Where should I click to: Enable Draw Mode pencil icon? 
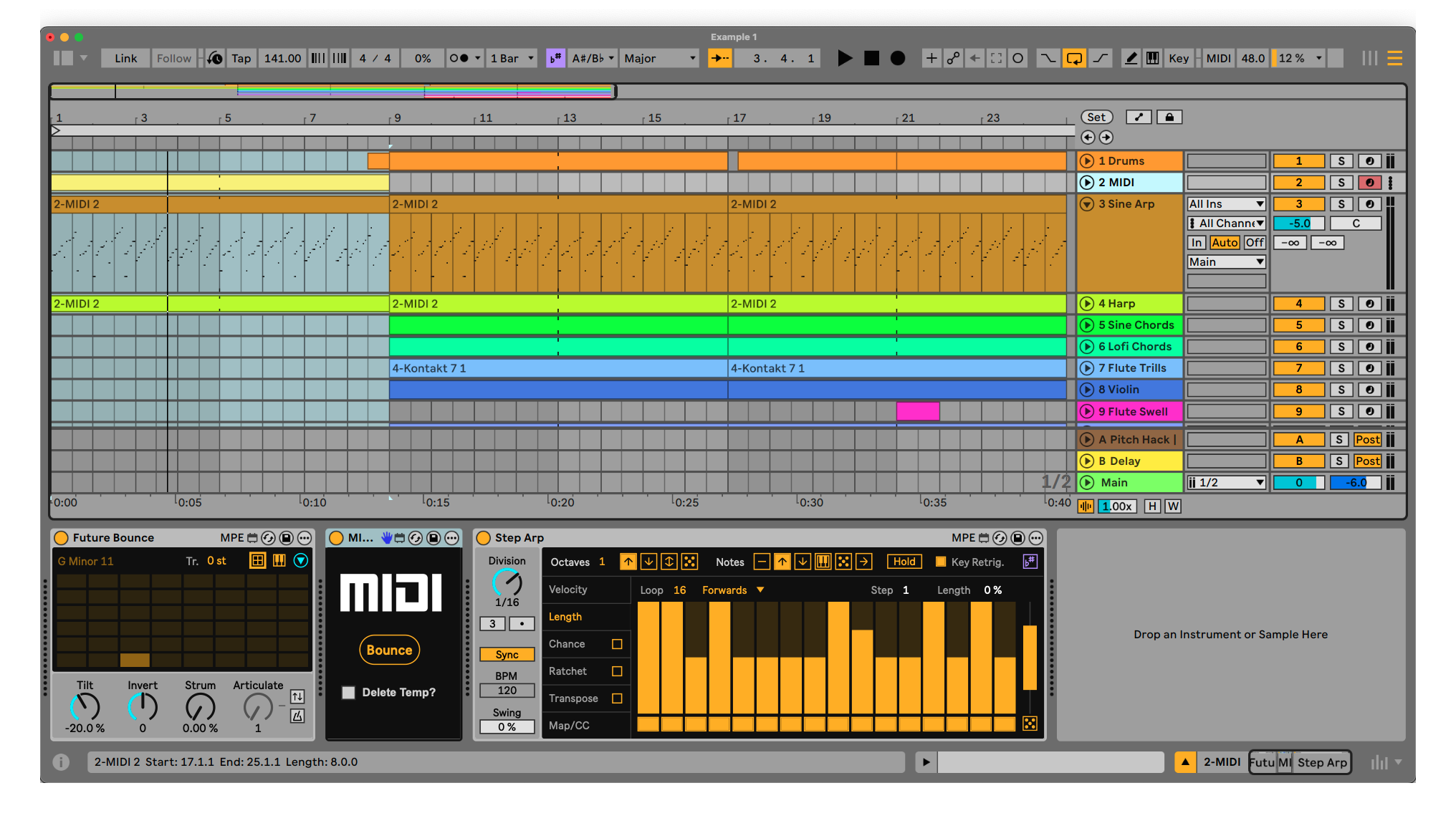pyautogui.click(x=1131, y=58)
